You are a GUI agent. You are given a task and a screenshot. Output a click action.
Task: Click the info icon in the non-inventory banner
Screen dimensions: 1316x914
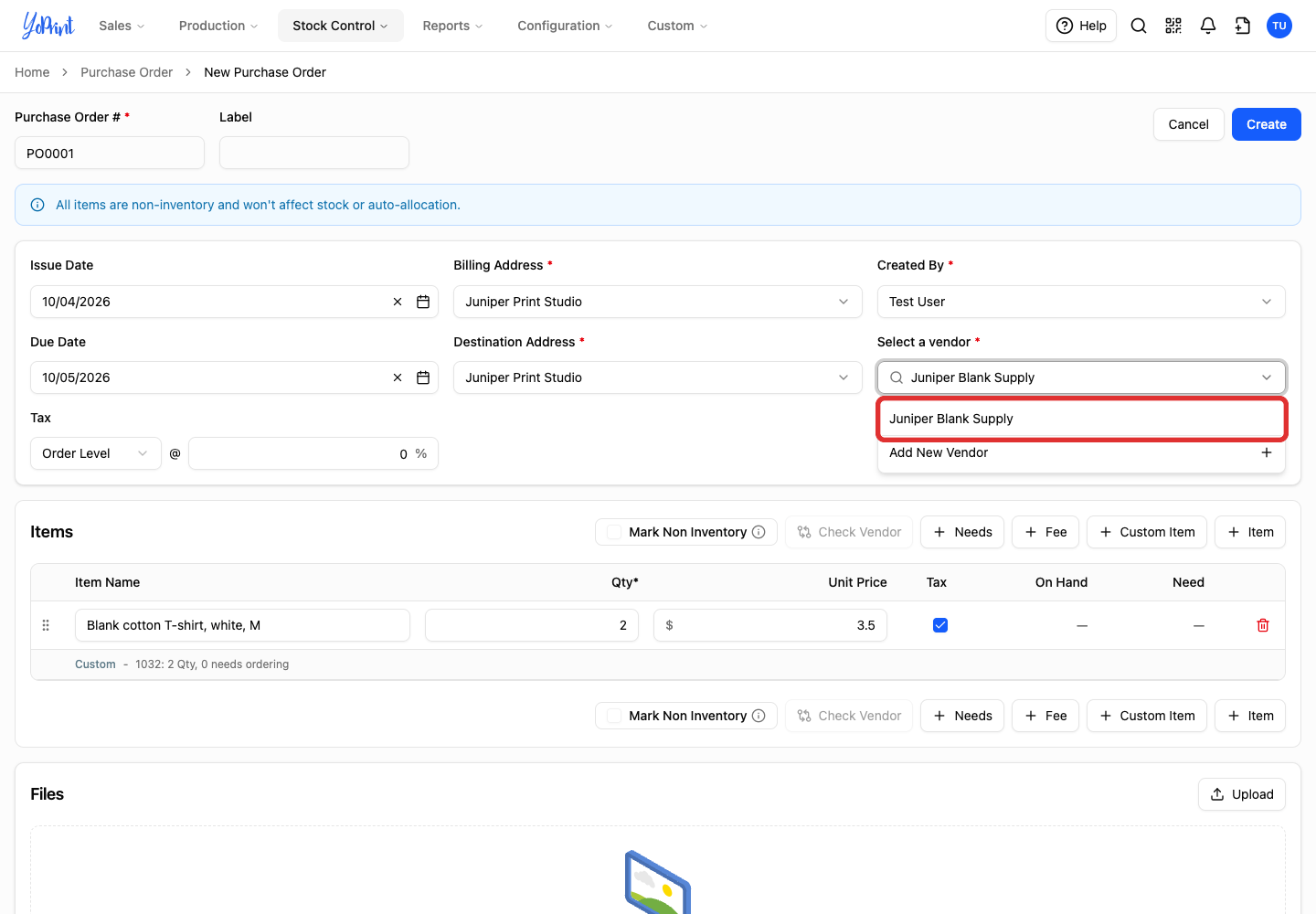[37, 205]
